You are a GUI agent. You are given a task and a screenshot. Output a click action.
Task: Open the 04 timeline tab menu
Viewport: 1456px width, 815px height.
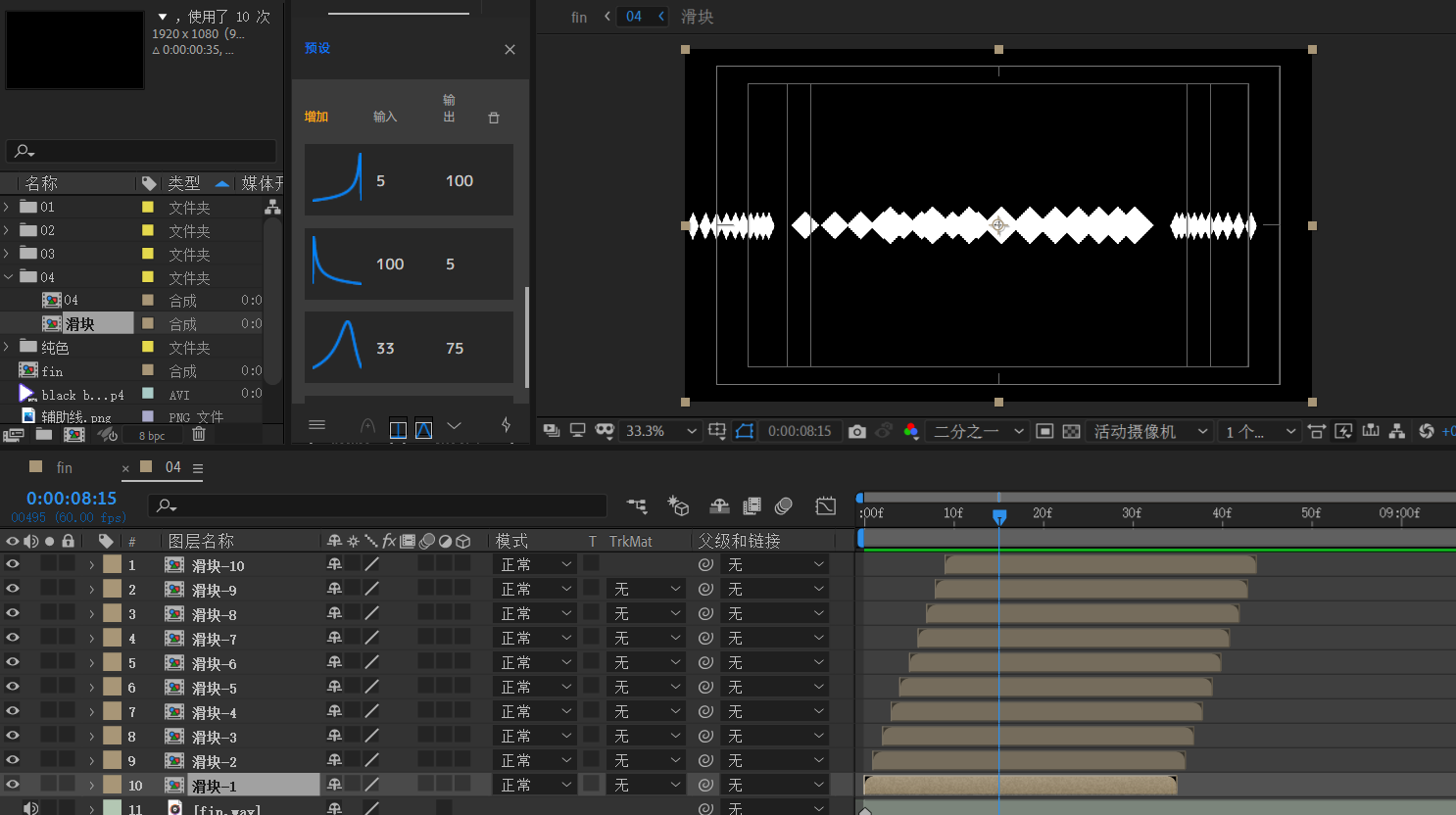[198, 468]
